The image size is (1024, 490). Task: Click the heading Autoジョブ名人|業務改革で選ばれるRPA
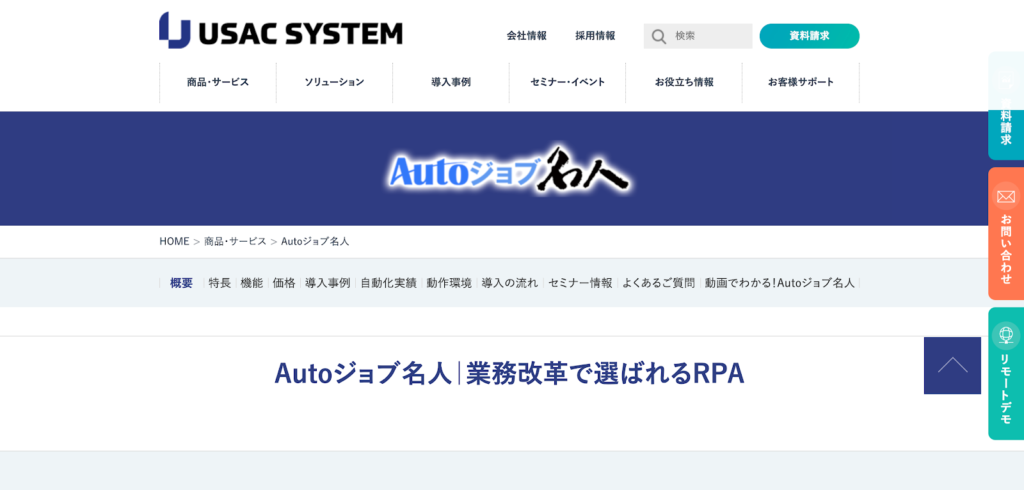[x=509, y=374]
